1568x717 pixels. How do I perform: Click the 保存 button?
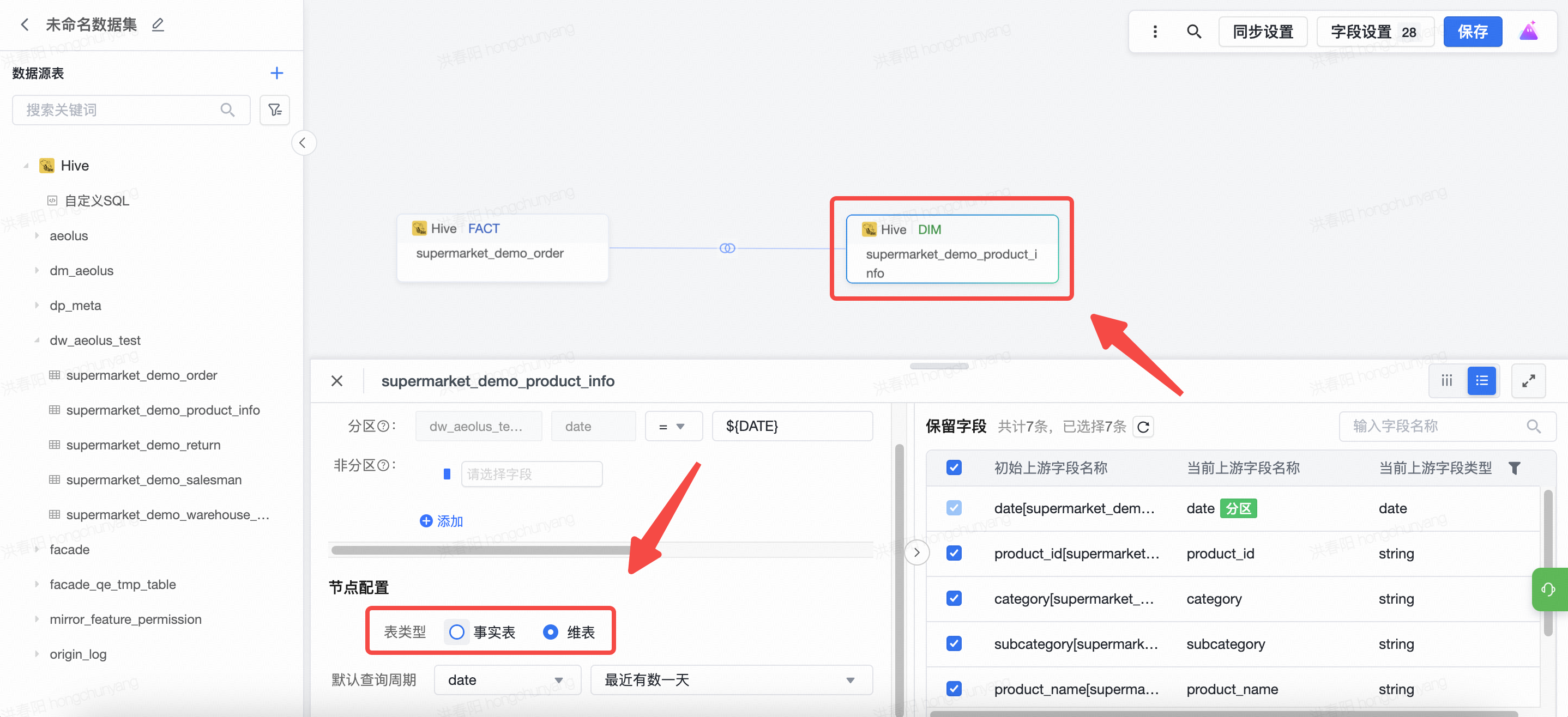1472,32
